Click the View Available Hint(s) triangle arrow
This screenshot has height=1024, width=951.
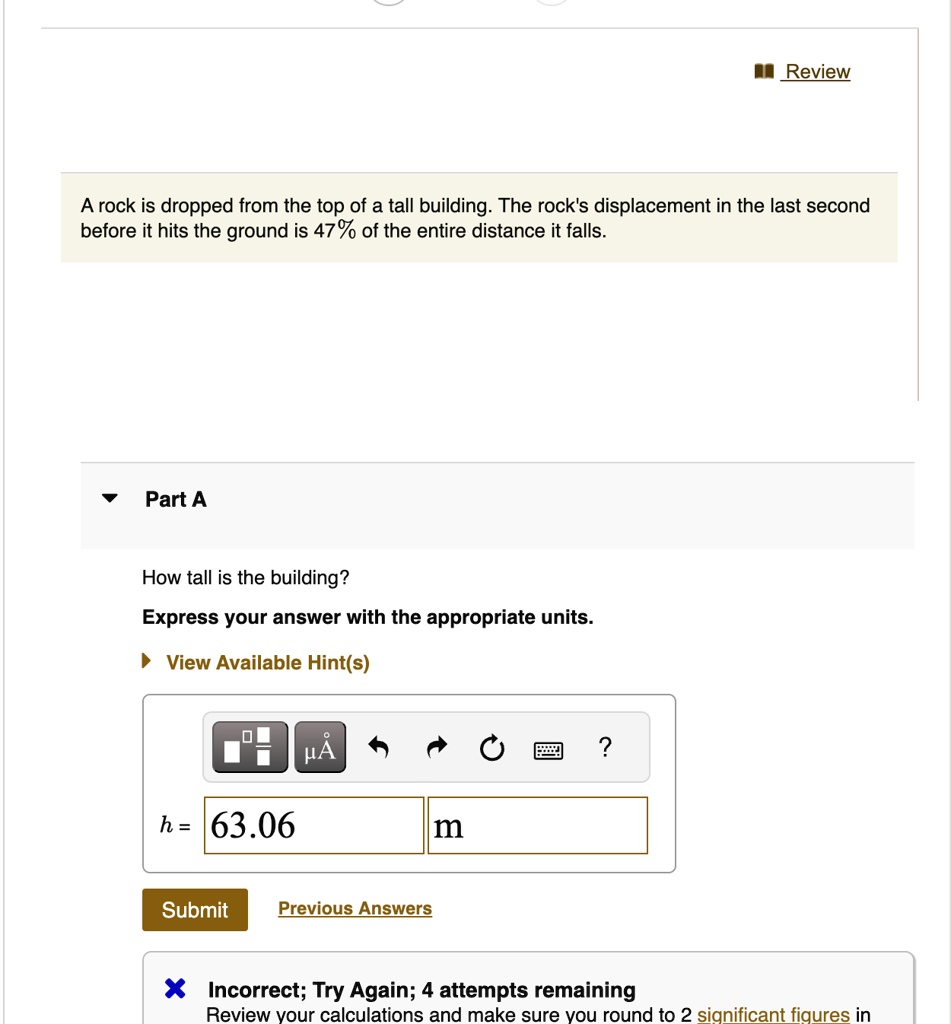146,661
